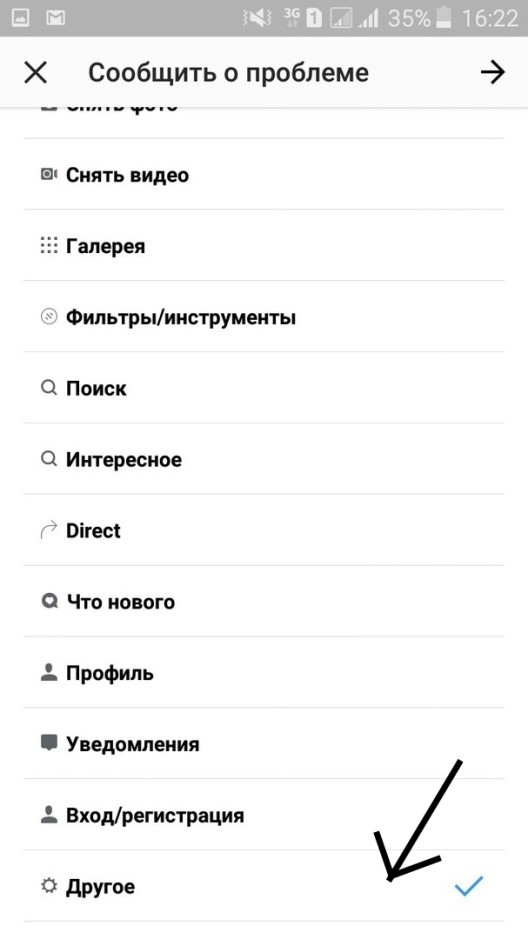Image resolution: width=528 pixels, height=939 pixels.
Task: Click the magnifier icon next to Поиск
Action: (x=48, y=388)
